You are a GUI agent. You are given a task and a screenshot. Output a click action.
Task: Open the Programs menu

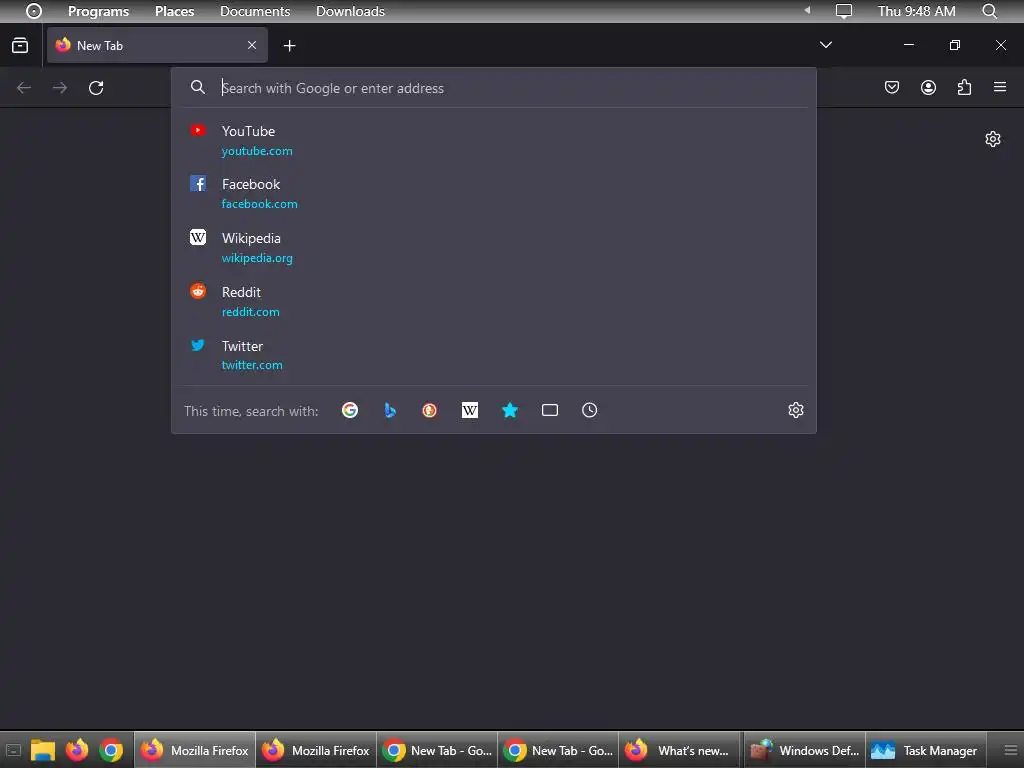[x=99, y=11]
